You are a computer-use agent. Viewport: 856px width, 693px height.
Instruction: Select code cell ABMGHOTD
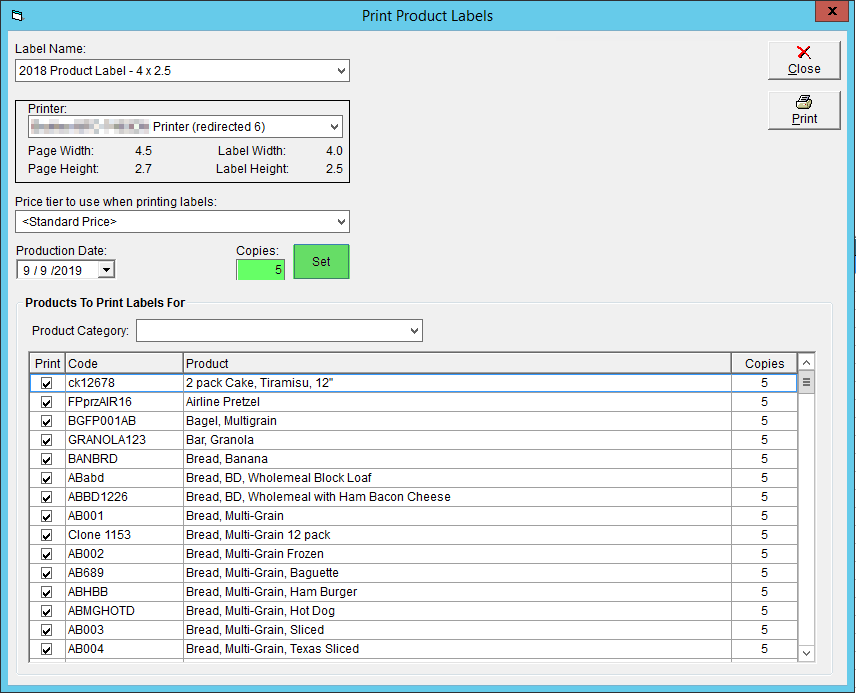pos(124,611)
